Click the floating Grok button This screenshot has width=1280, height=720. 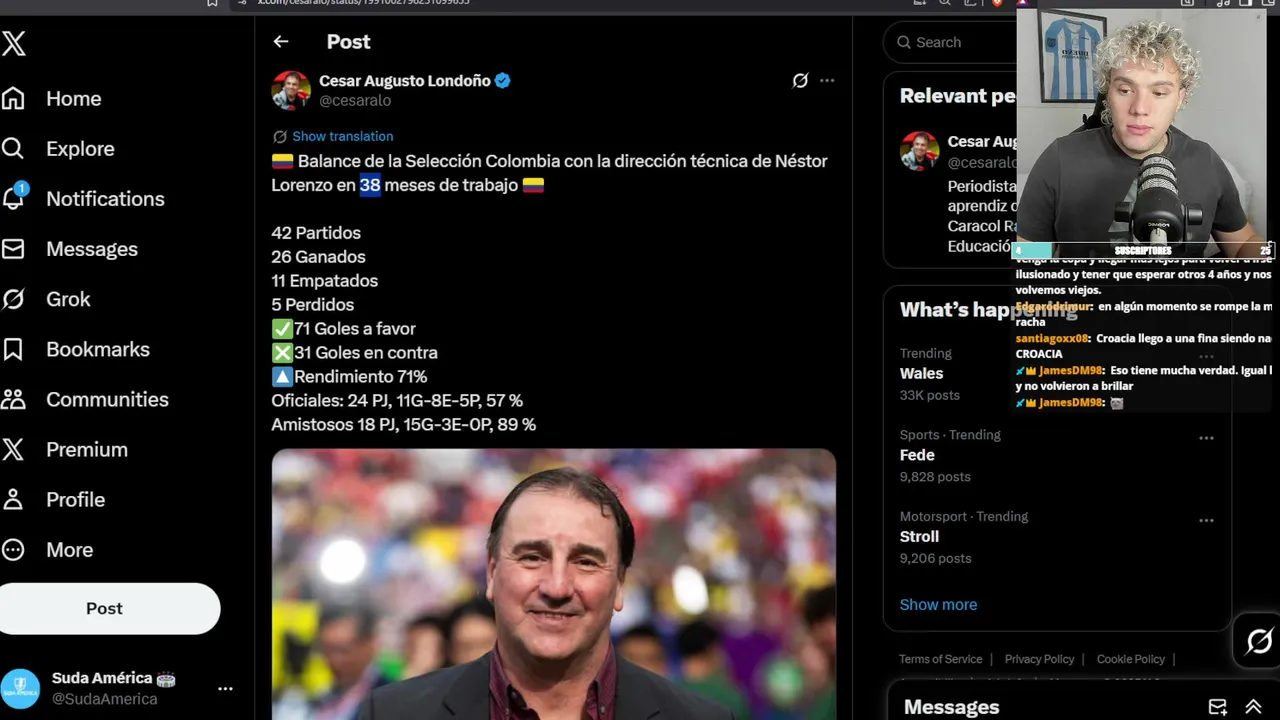click(x=1258, y=641)
